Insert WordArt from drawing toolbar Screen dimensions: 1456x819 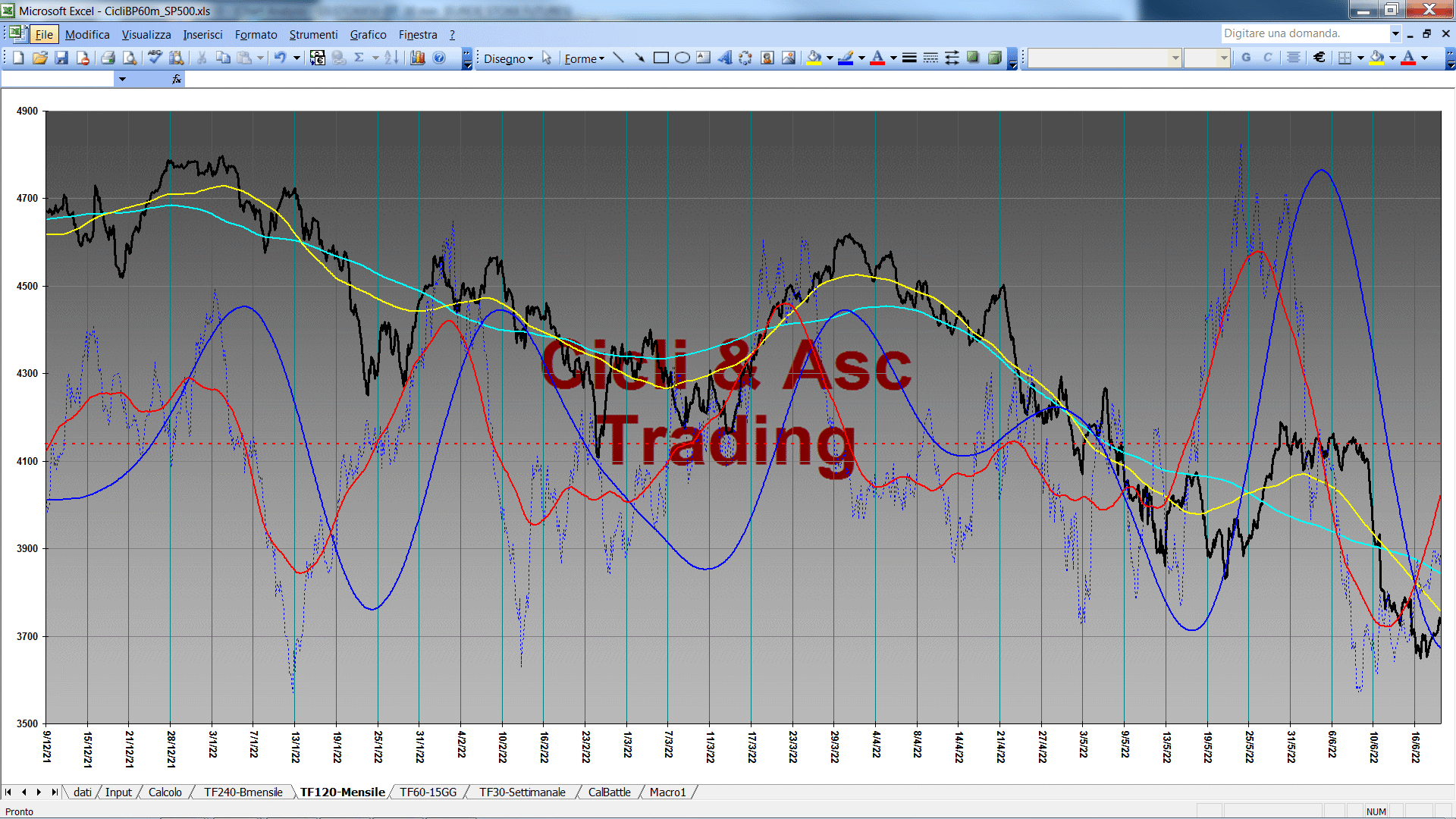(x=725, y=58)
